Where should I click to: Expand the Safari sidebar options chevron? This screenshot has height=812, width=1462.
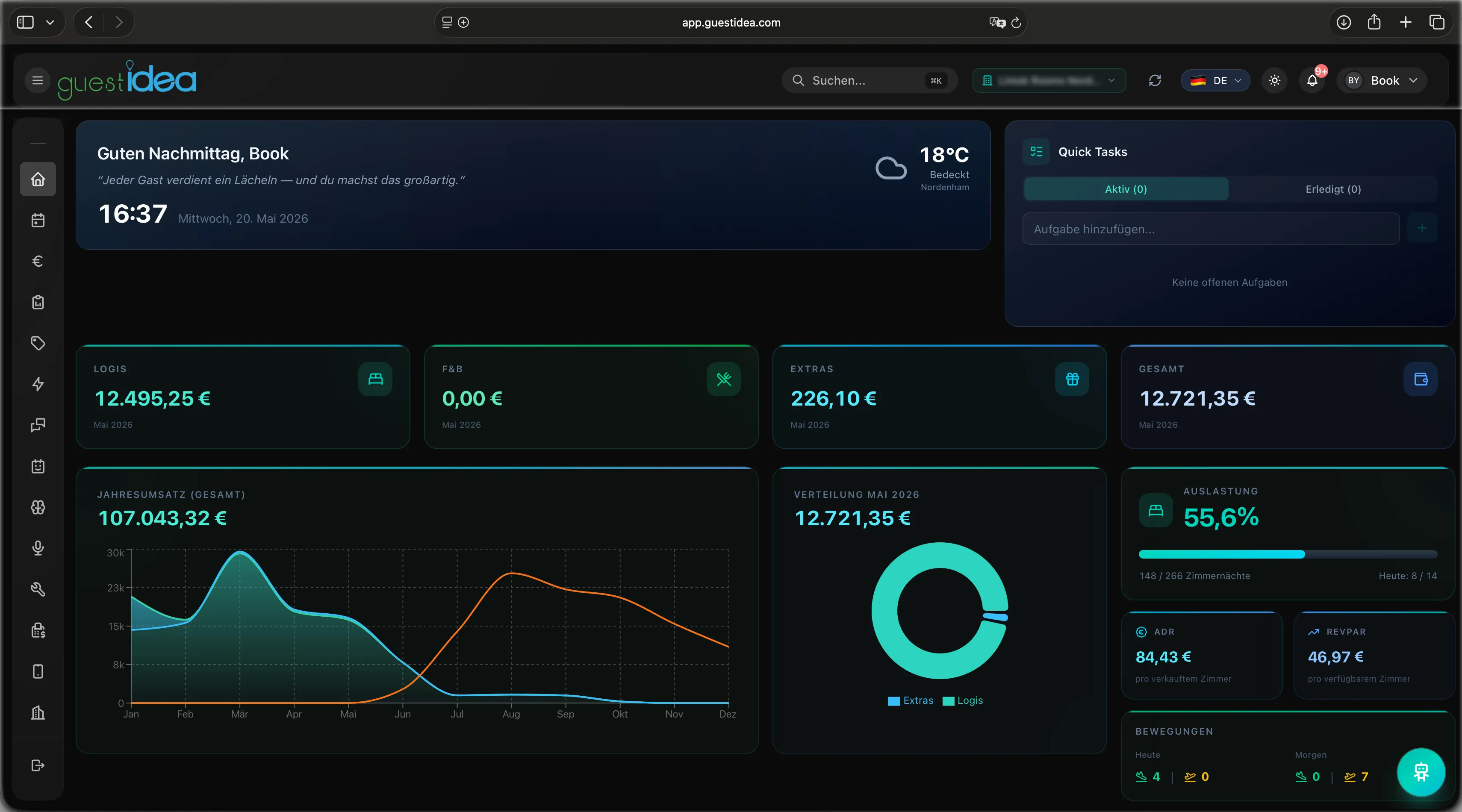tap(50, 22)
